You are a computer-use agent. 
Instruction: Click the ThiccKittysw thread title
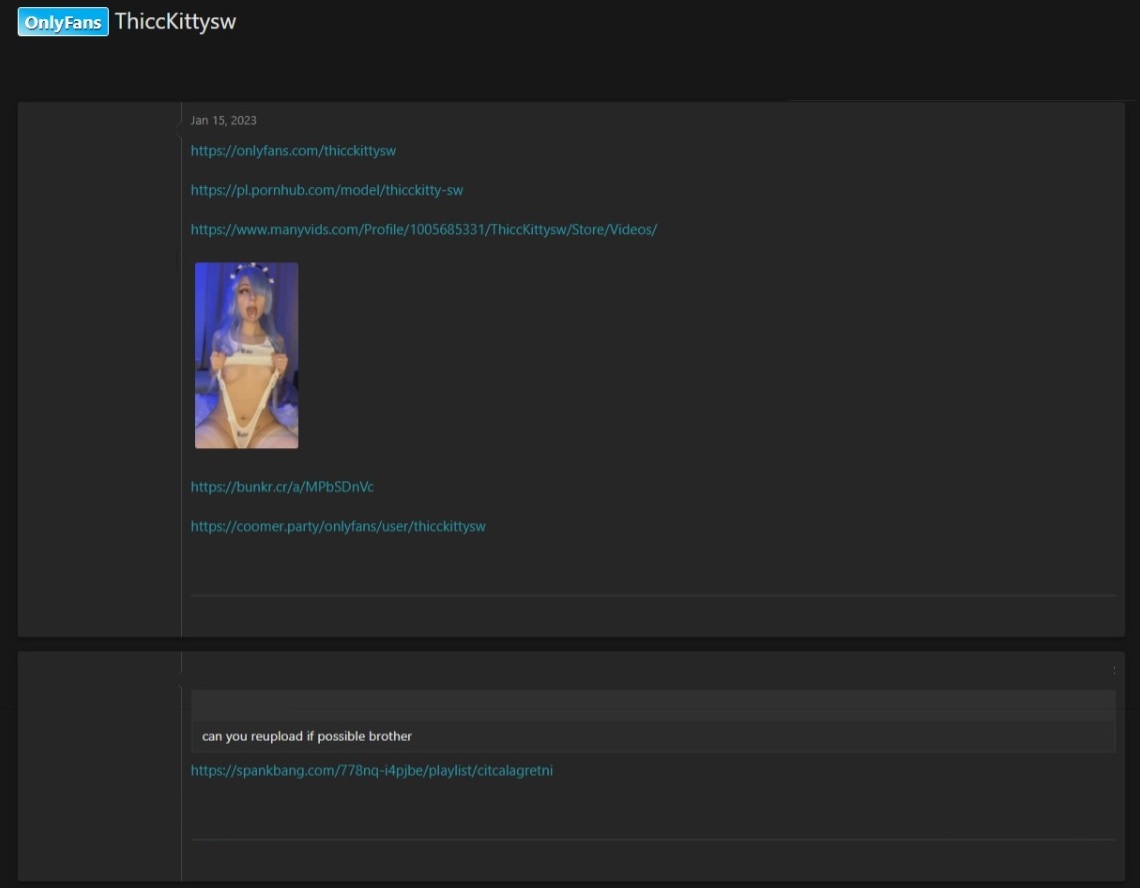175,22
